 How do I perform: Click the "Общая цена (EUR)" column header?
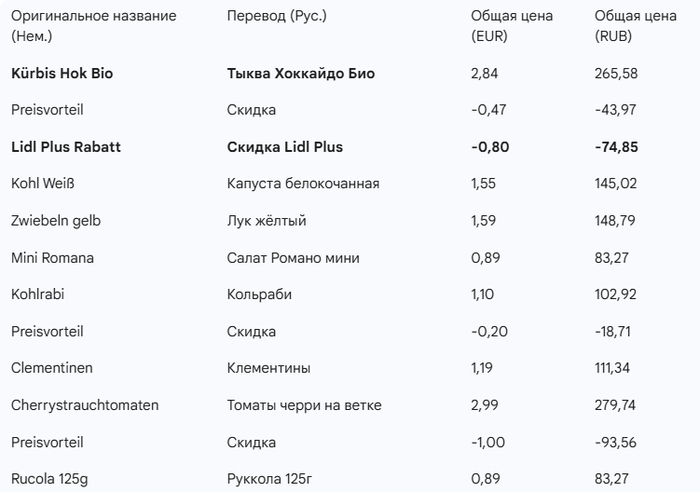[x=511, y=26]
